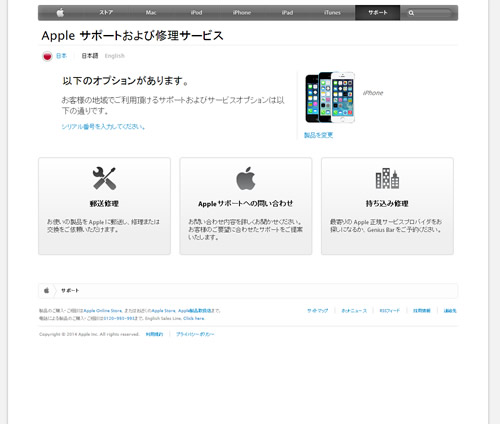Open the Apple Store footer link

click(x=164, y=311)
